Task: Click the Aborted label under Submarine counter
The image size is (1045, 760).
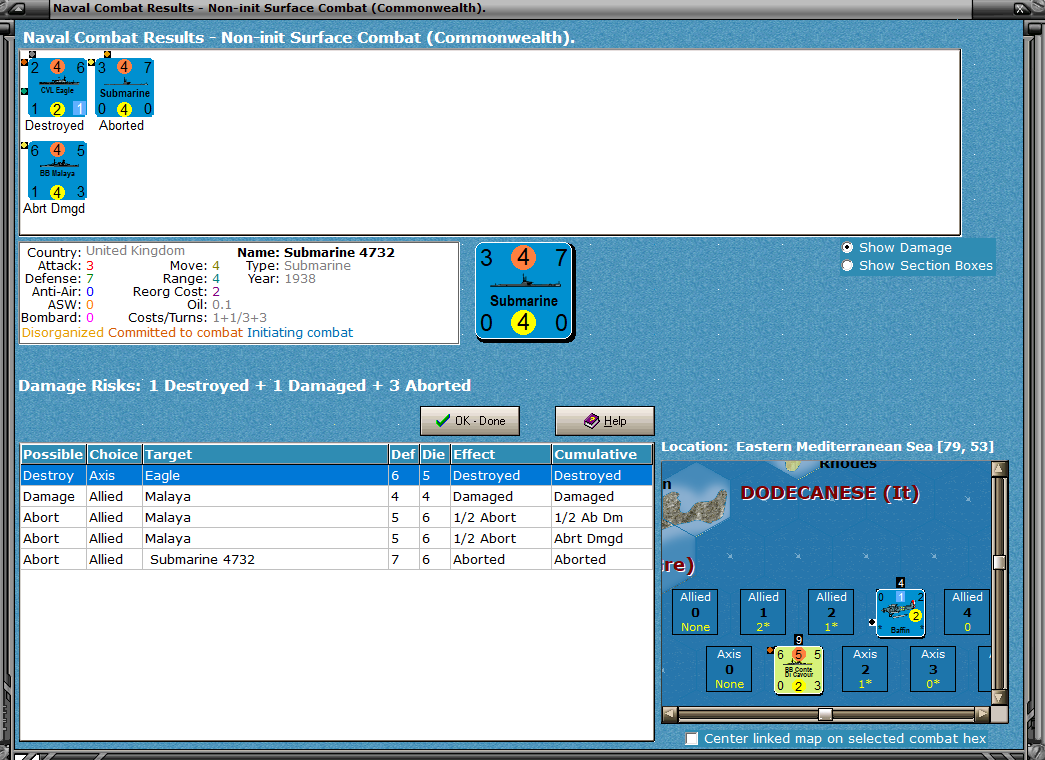Action: pyautogui.click(x=121, y=125)
